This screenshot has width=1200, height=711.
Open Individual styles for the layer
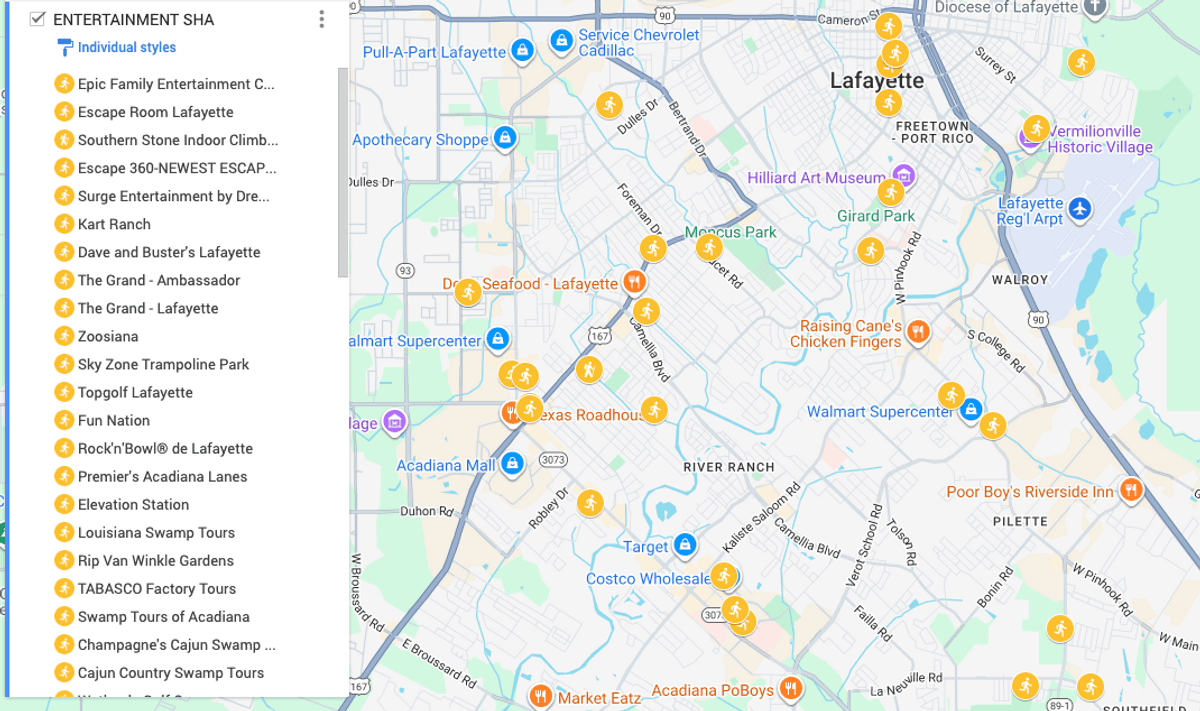[126, 47]
